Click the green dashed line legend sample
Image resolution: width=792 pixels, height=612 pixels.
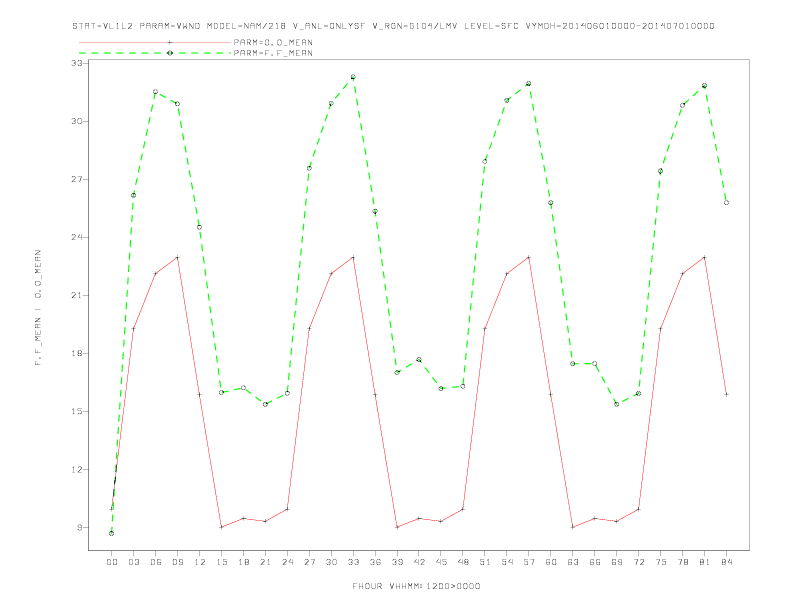tap(155, 53)
